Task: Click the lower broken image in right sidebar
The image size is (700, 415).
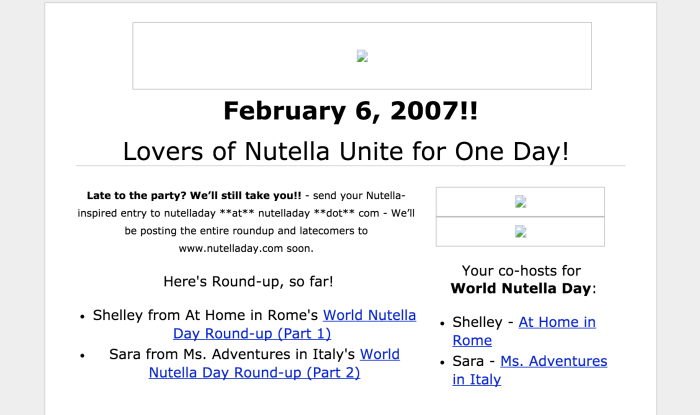Action: [x=520, y=231]
